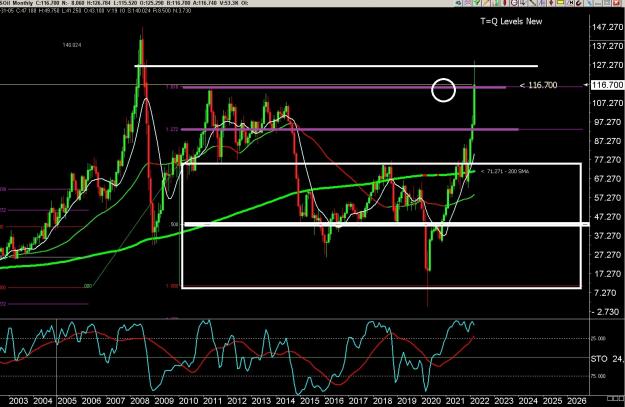Click the 77.270 price axis value
625x407 pixels.
(607, 160)
